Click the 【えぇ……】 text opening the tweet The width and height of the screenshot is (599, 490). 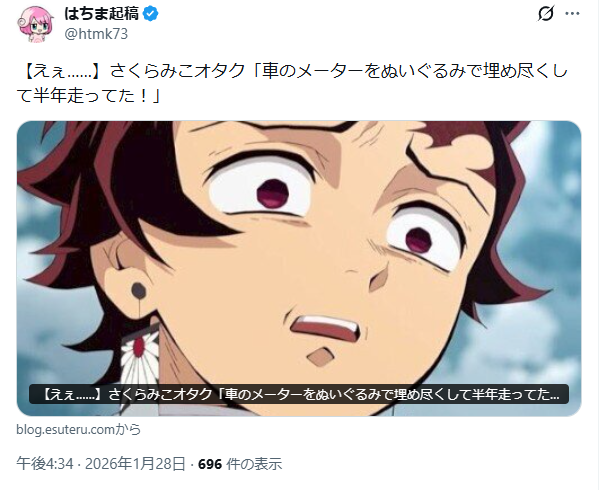(58, 71)
